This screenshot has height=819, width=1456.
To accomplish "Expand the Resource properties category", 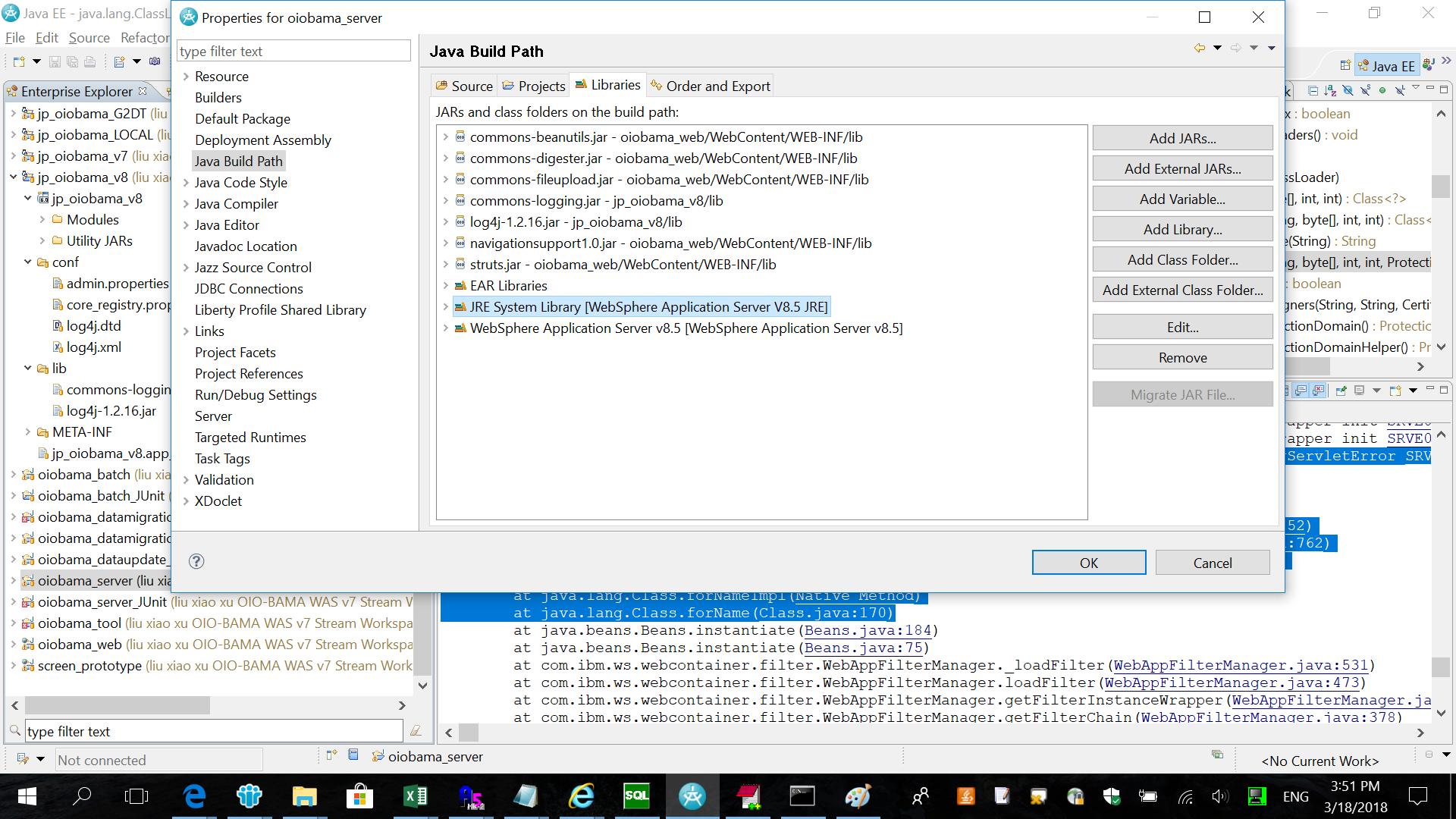I will tap(186, 77).
